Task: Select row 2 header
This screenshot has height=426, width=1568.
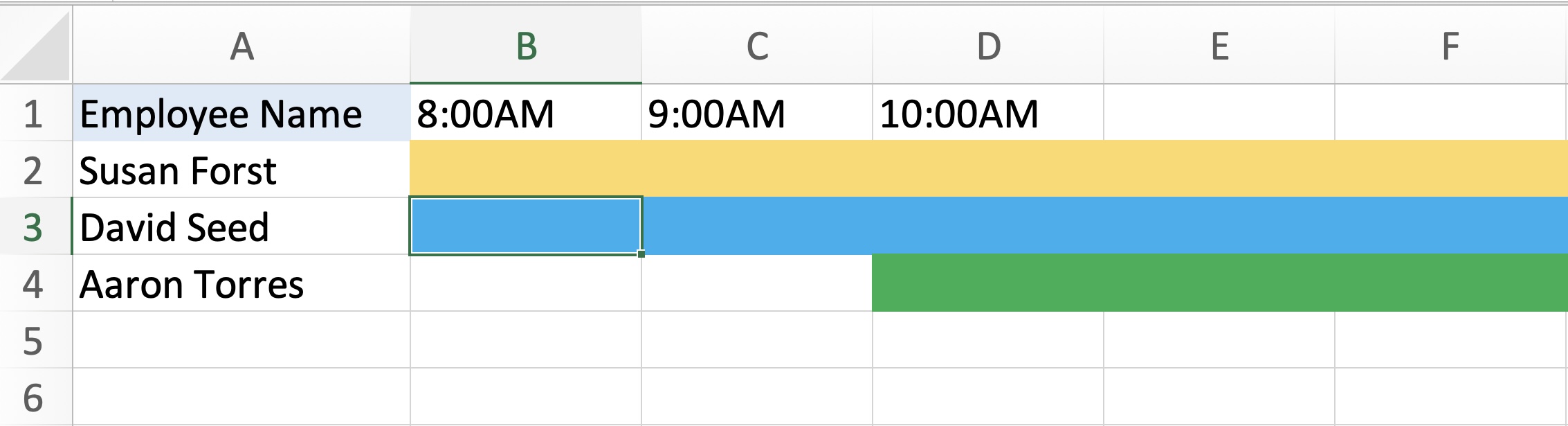Action: [36, 170]
